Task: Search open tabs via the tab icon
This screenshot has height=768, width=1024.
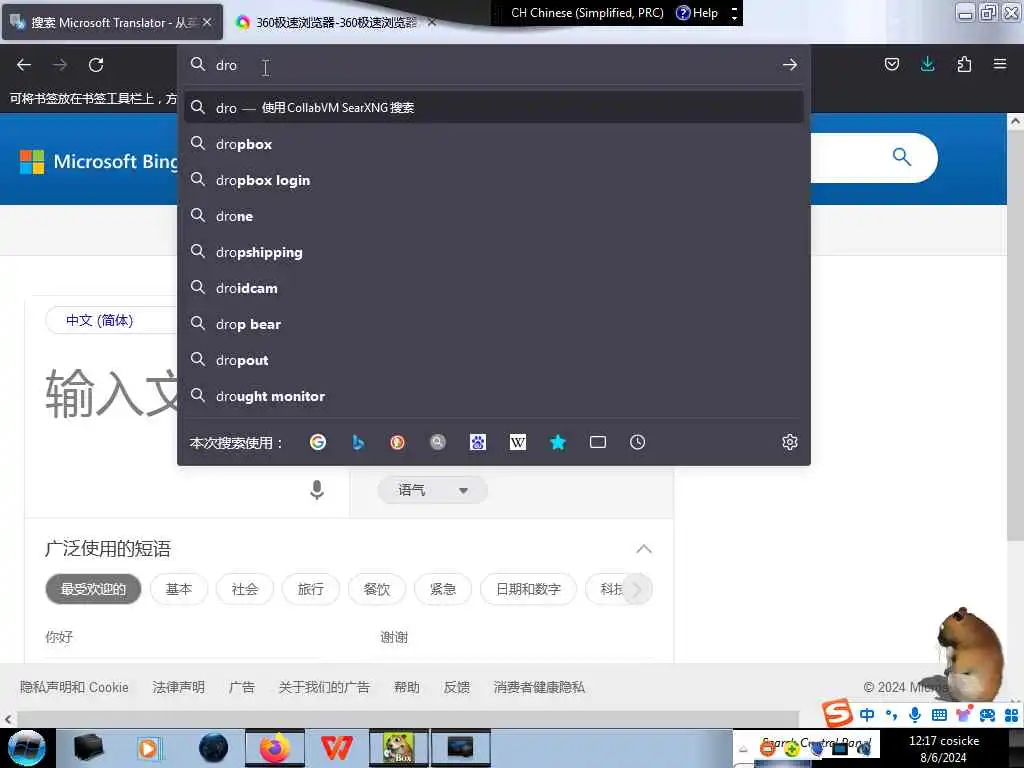Action: (x=598, y=442)
